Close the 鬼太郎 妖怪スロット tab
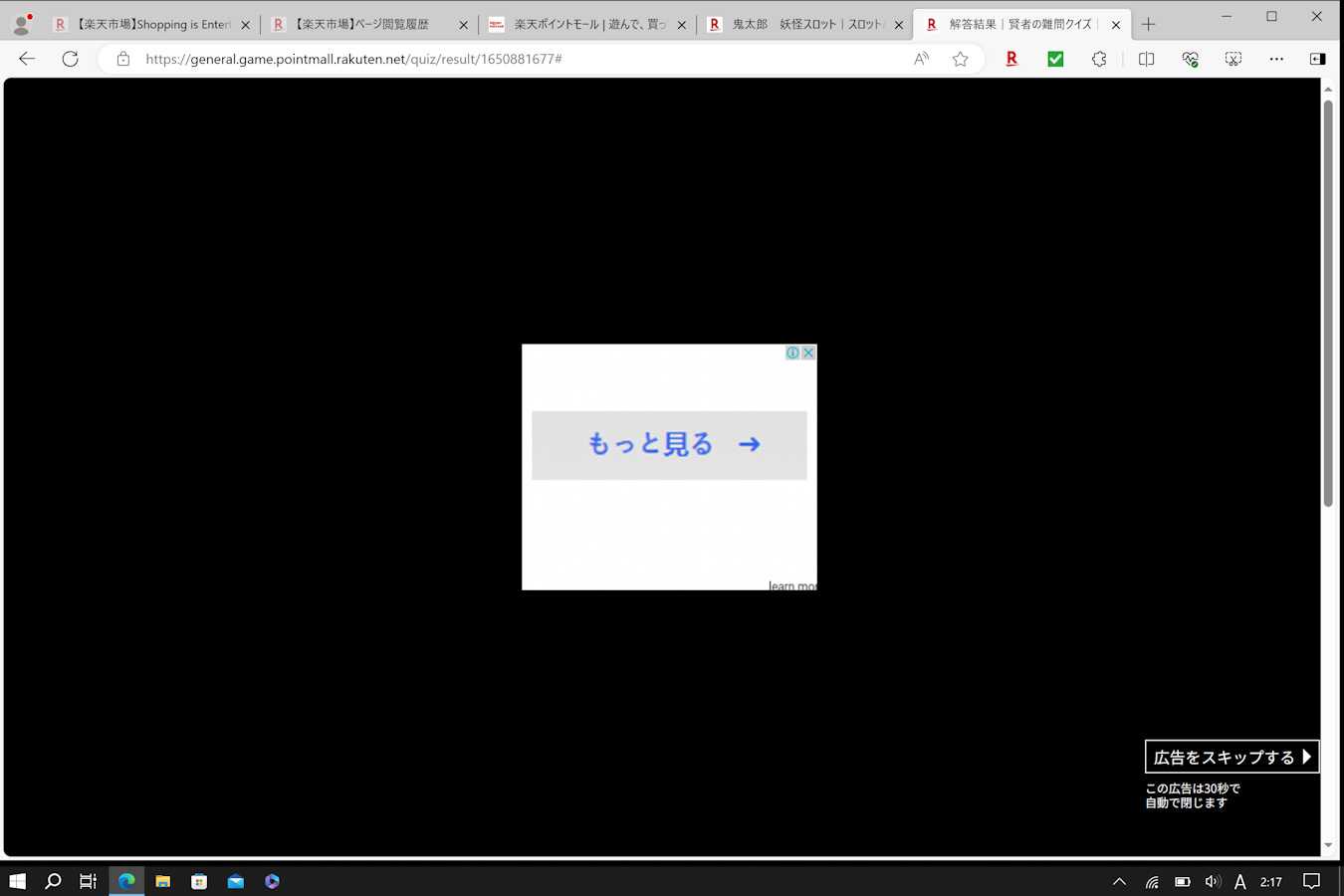Viewport: 1344px width, 896px height. (x=899, y=25)
